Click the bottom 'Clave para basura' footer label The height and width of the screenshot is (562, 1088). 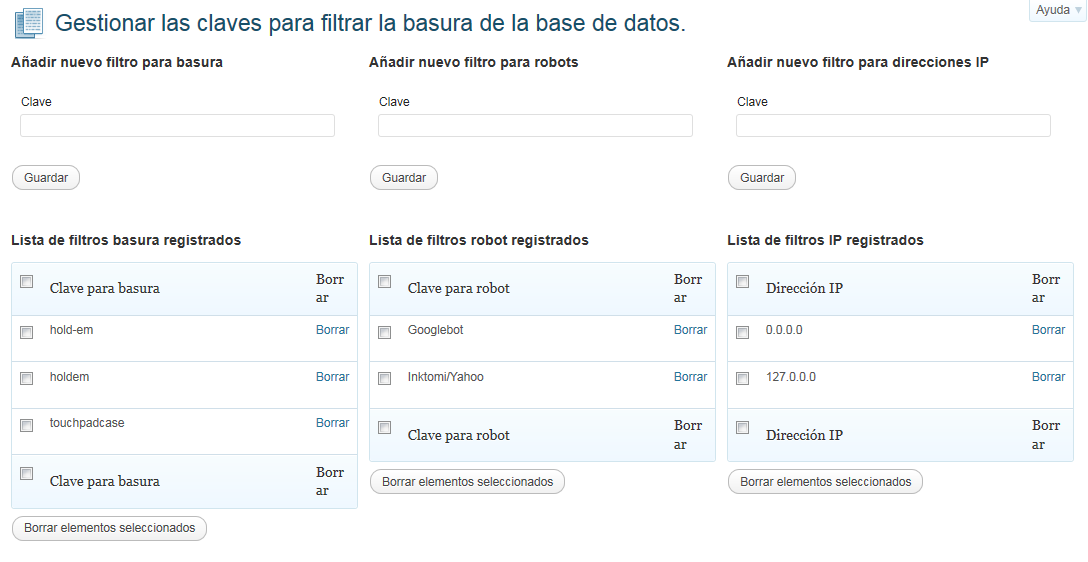pos(105,482)
